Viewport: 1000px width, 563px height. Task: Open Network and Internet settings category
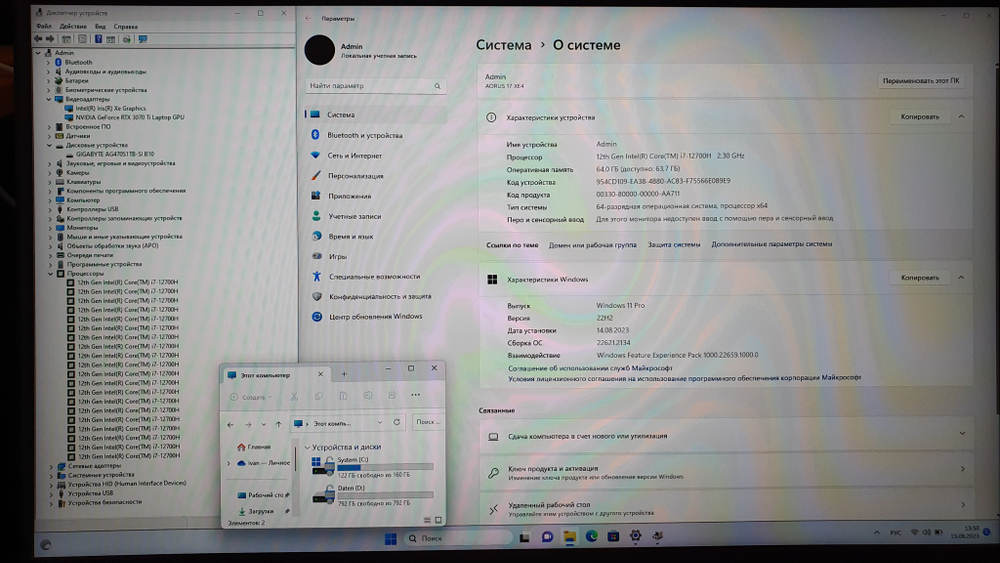[355, 156]
